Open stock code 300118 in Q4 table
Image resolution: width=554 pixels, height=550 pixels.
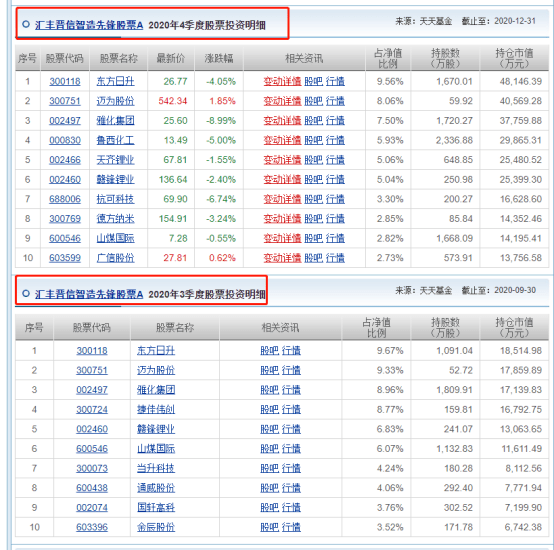[x=65, y=82]
